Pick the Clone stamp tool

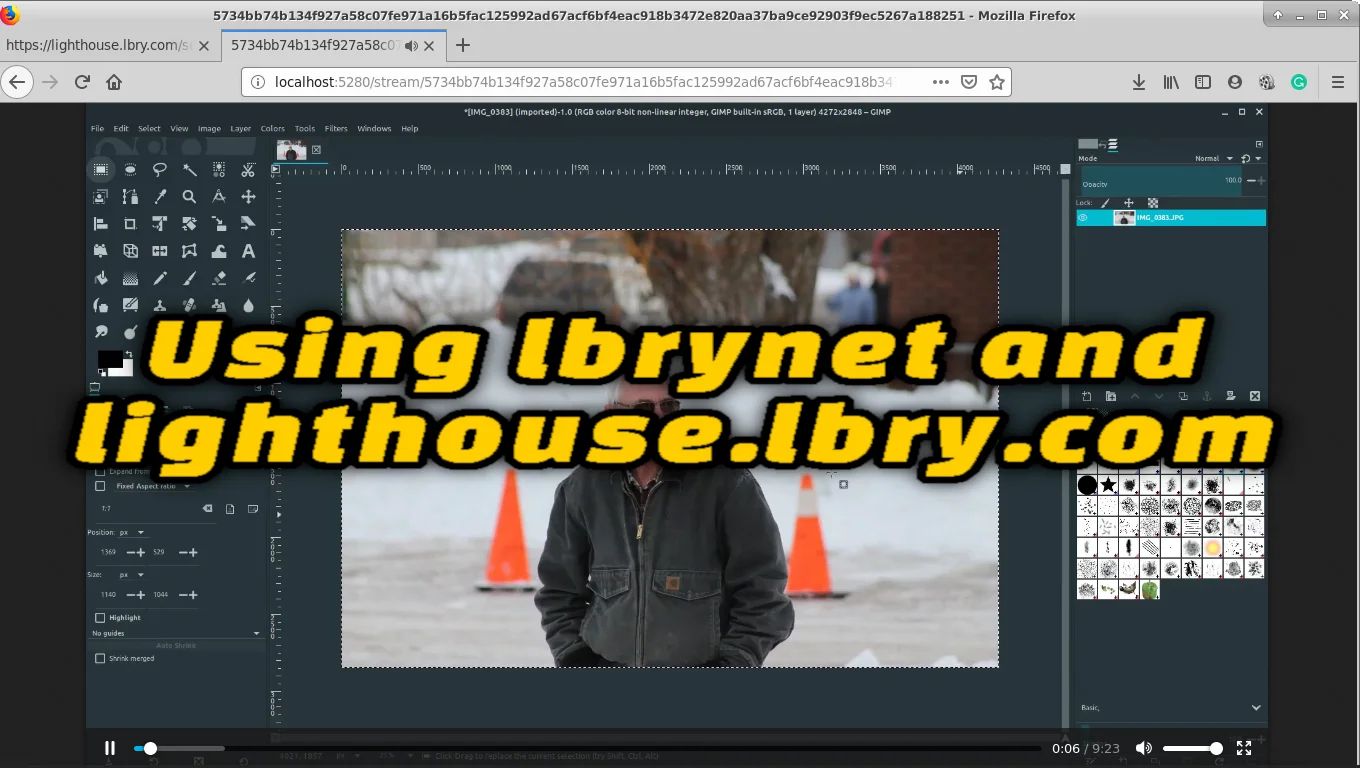coord(159,305)
